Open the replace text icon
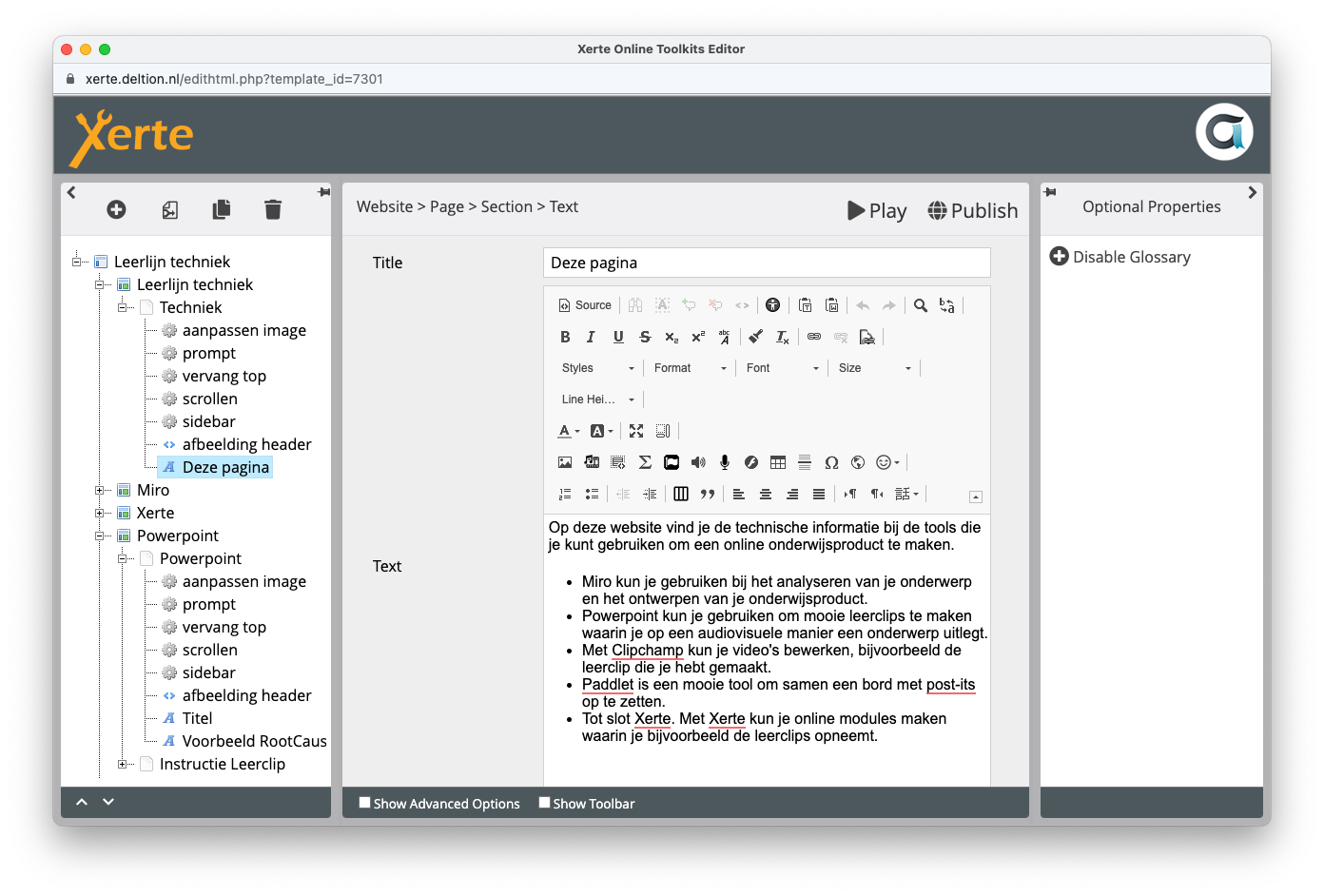Screen dimensions: 1324x896 point(946,305)
